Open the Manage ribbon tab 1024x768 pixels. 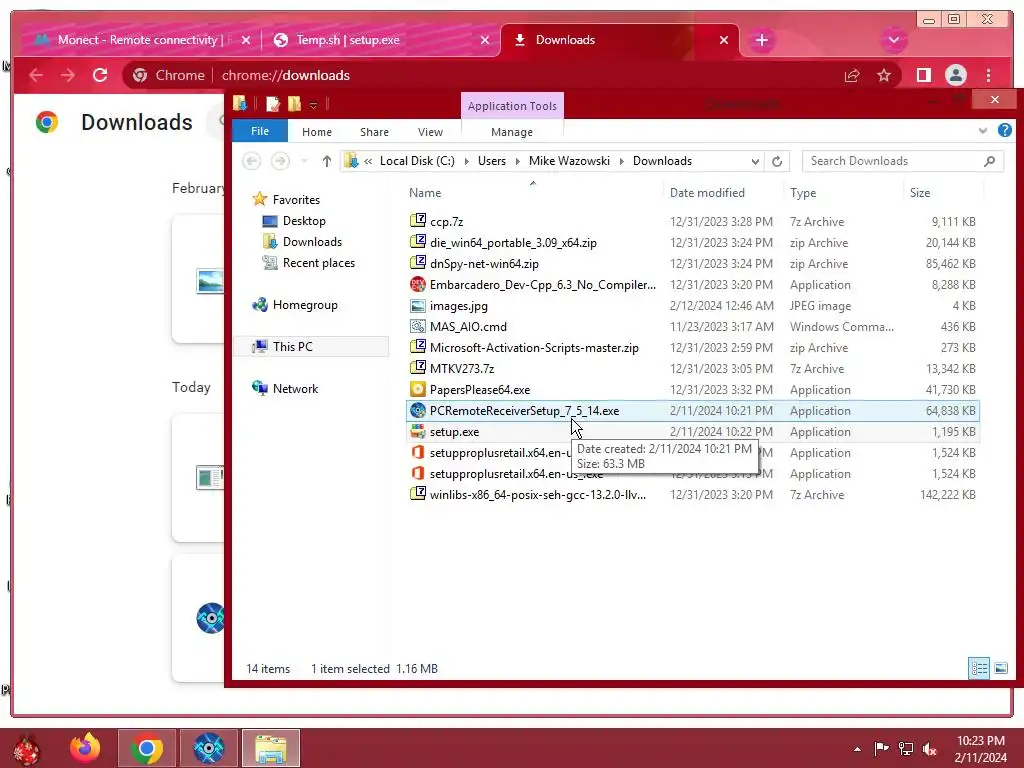coord(511,132)
